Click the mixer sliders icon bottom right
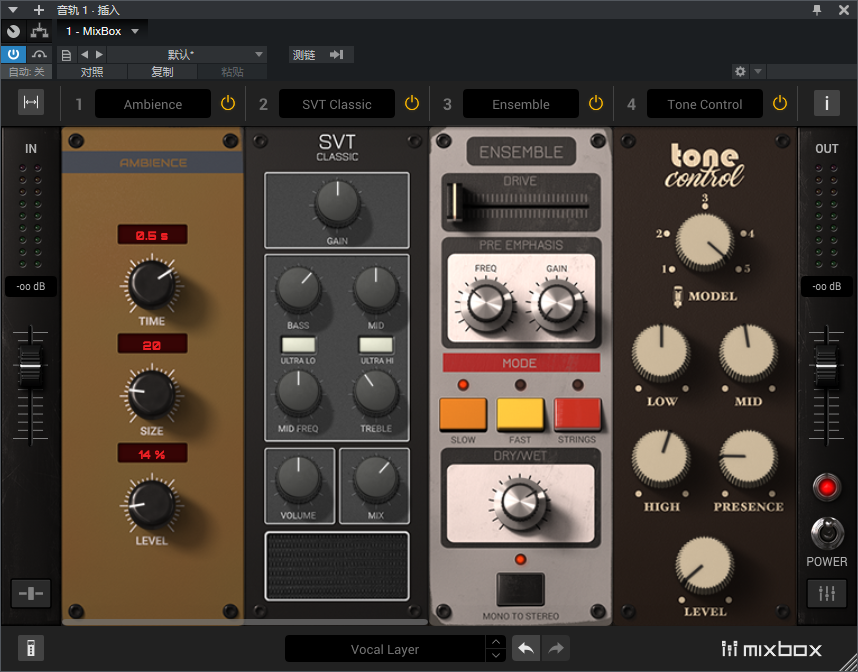Screen dimensions: 858x672 click(827, 593)
